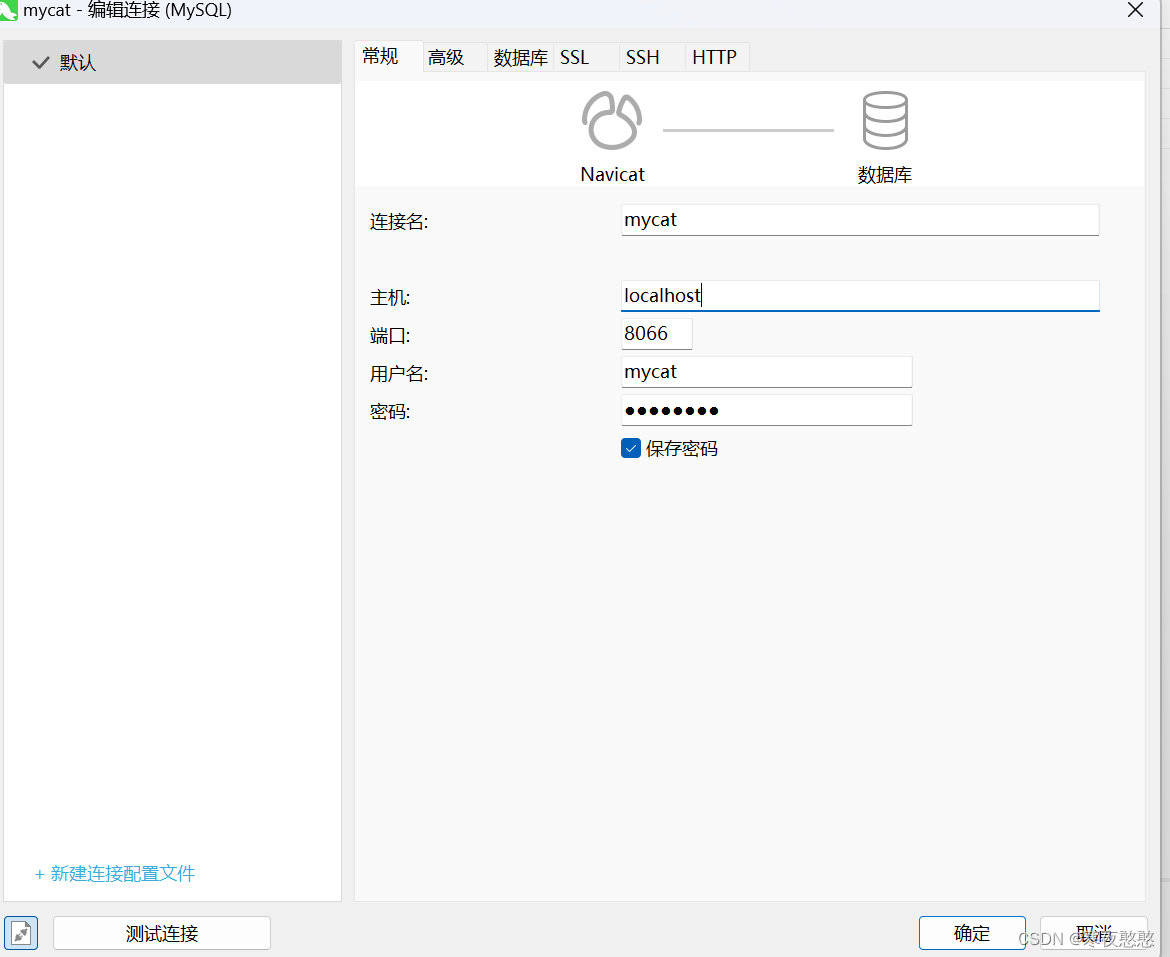The height and width of the screenshot is (957, 1170).
Task: Click the Navicat logo icon
Action: (612, 121)
